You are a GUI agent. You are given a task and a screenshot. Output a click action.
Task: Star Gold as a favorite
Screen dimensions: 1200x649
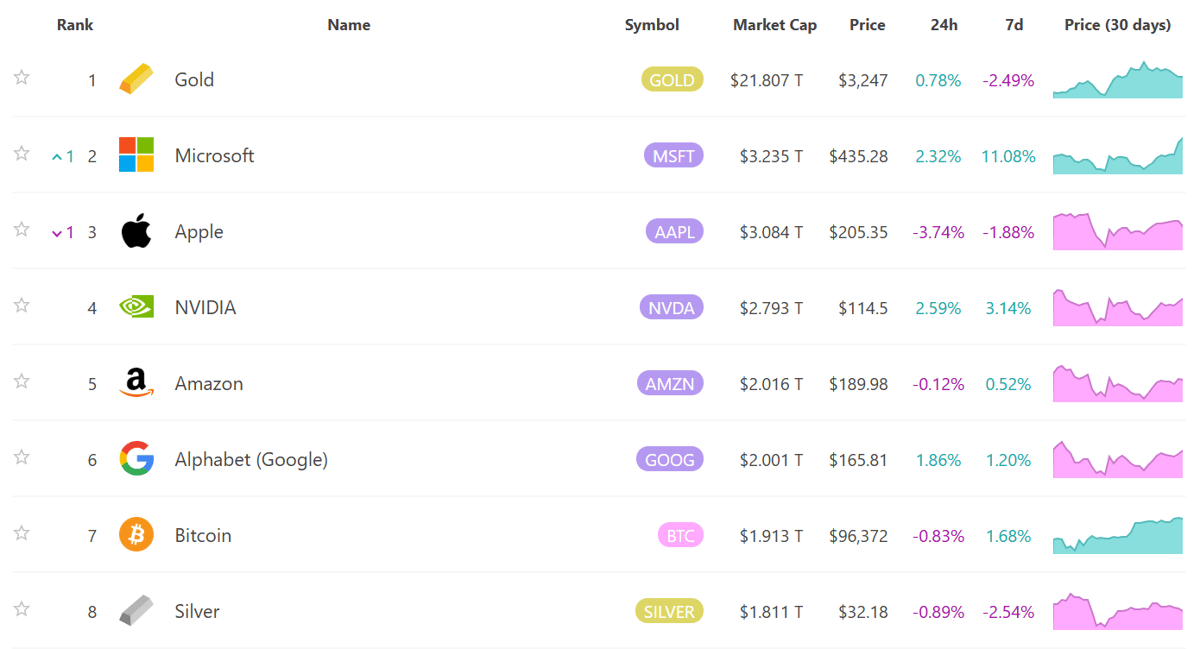pos(21,78)
